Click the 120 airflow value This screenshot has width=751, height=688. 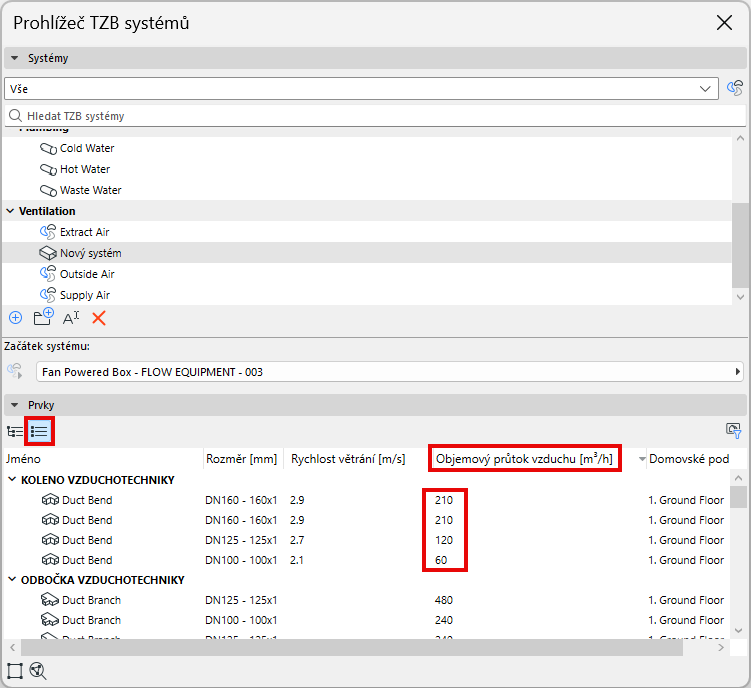click(x=444, y=540)
